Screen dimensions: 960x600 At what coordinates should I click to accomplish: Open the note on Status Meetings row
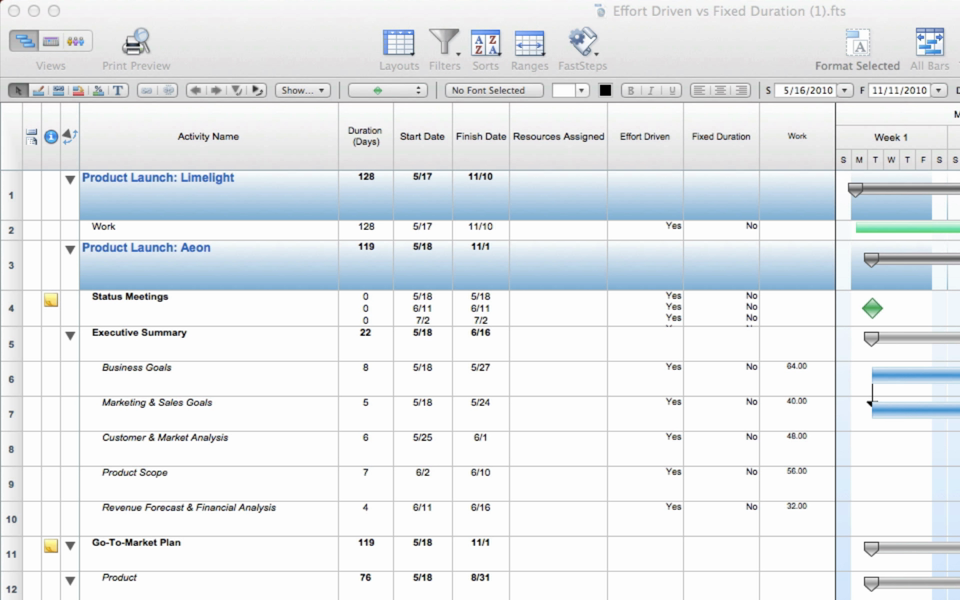click(x=51, y=300)
